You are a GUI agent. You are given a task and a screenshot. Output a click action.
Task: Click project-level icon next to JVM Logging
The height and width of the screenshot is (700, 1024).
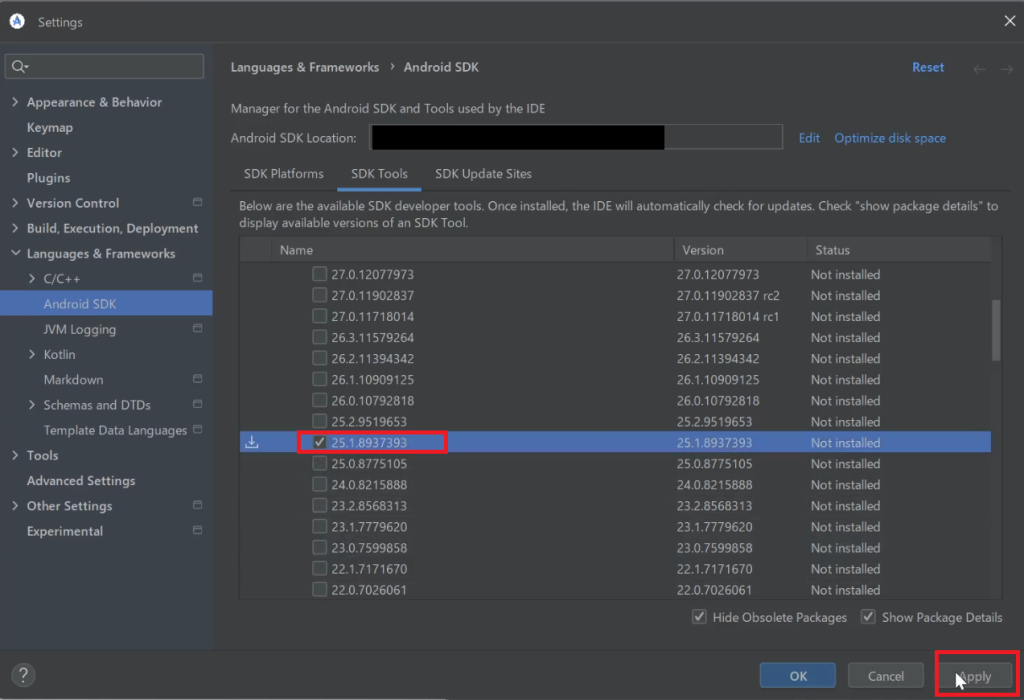tap(197, 329)
